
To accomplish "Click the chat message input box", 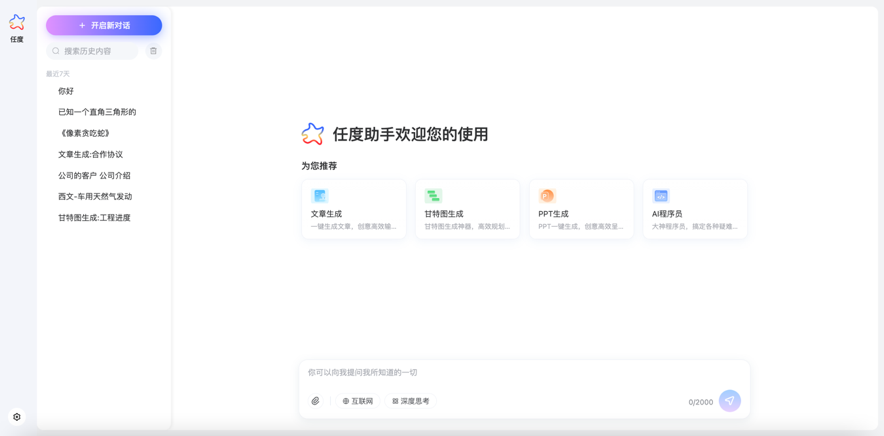I will click(x=524, y=373).
